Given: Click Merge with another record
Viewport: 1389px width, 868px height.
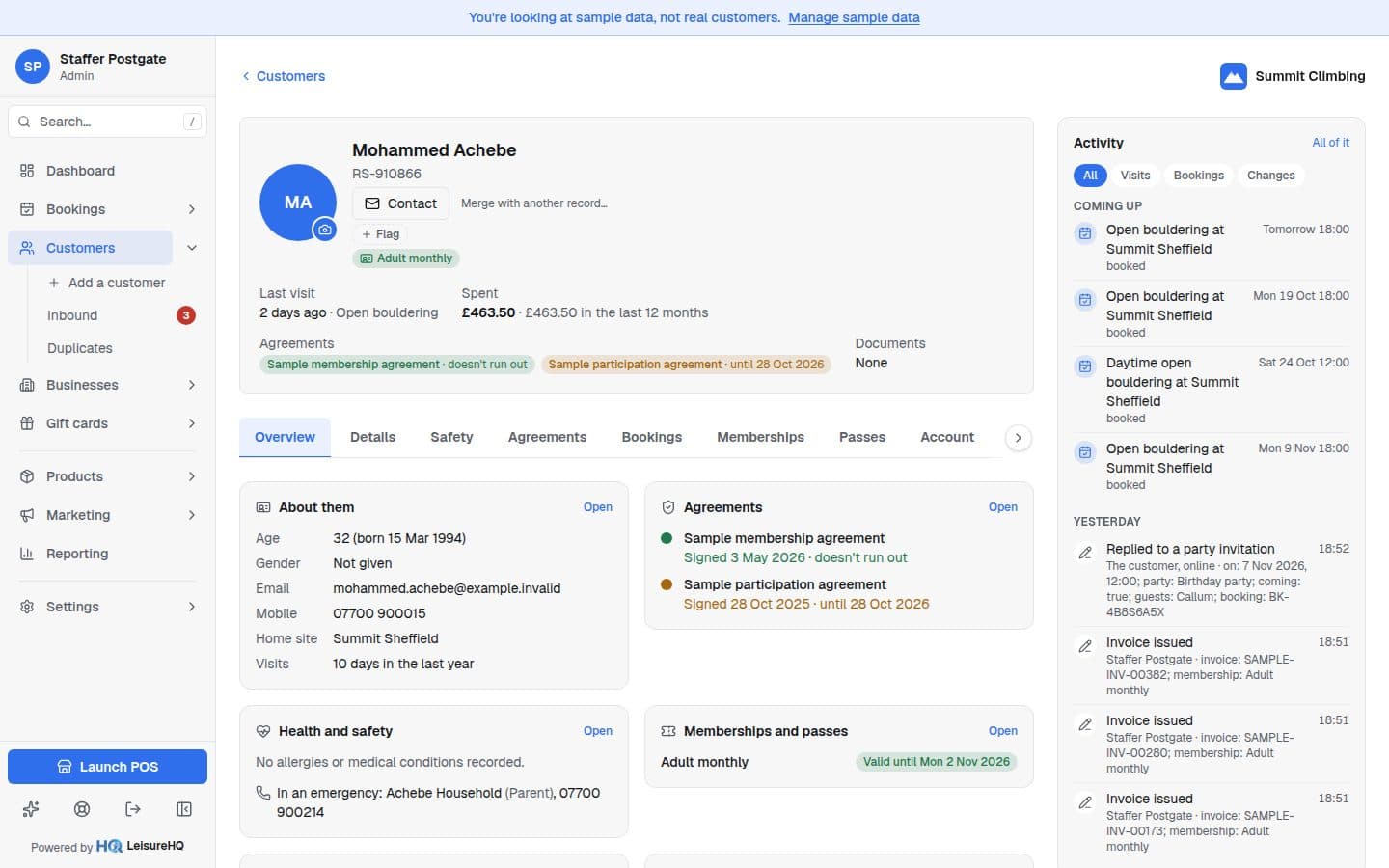Looking at the screenshot, I should [534, 203].
